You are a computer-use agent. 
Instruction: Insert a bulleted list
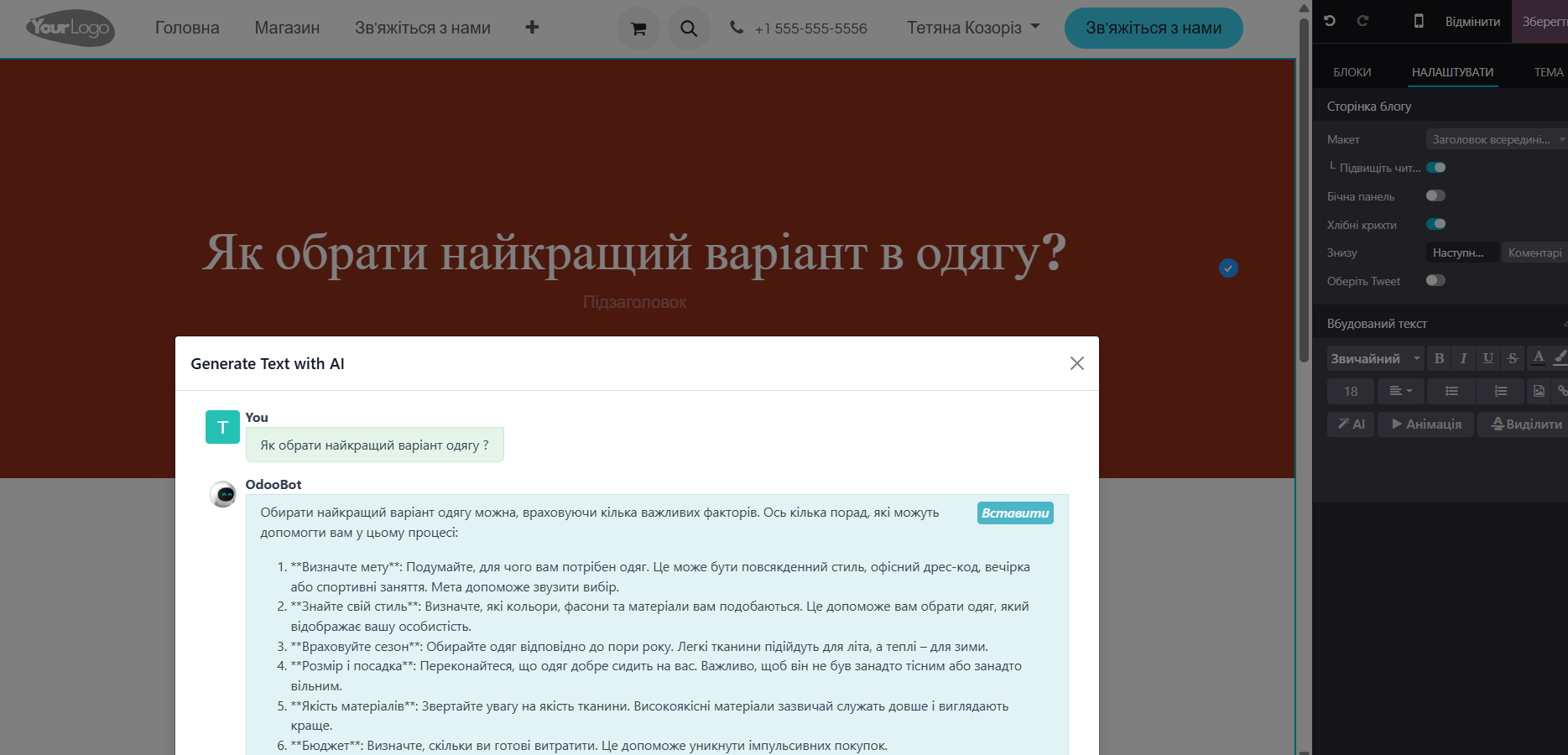tap(1451, 391)
